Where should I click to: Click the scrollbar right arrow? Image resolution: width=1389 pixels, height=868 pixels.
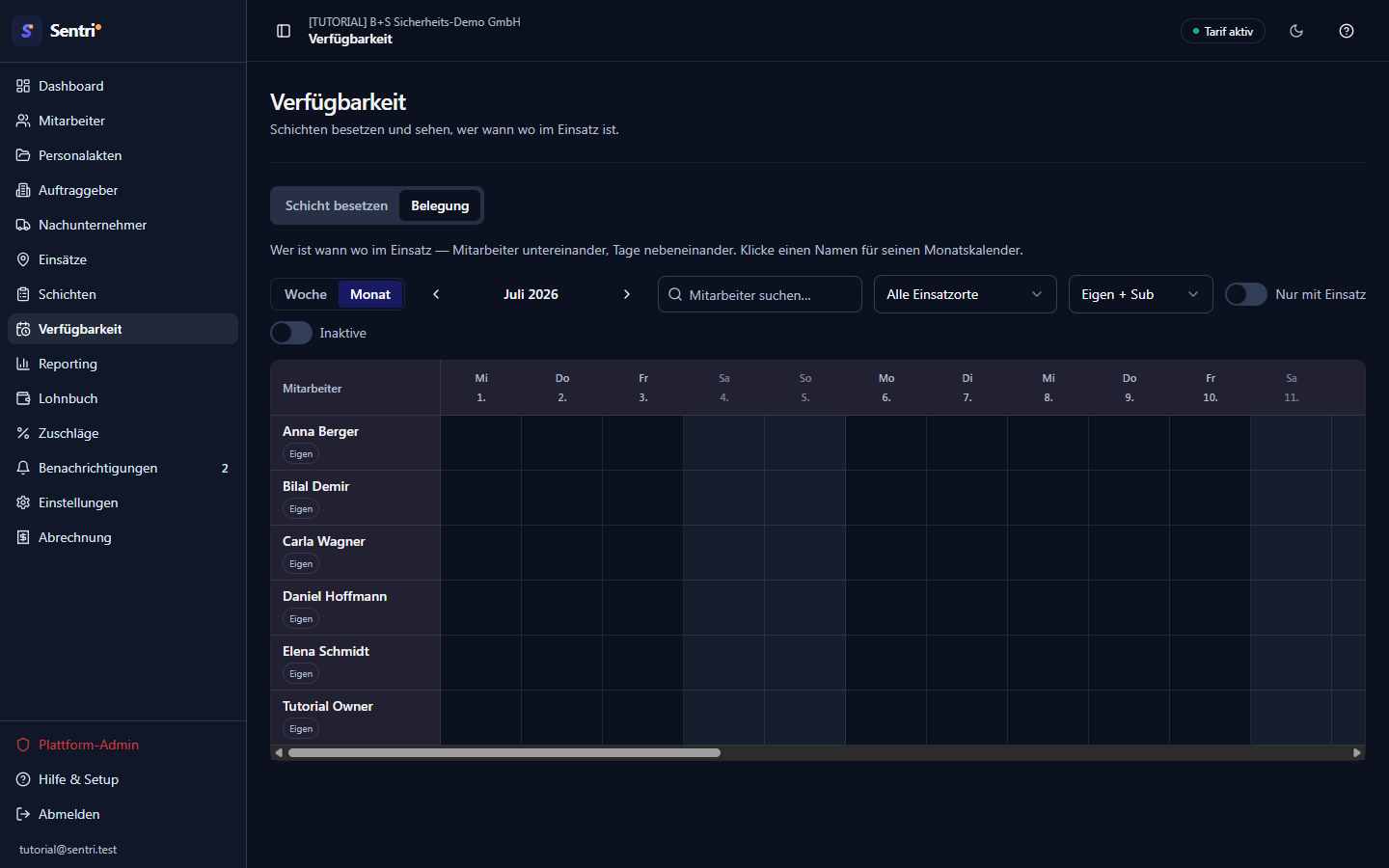point(1356,752)
